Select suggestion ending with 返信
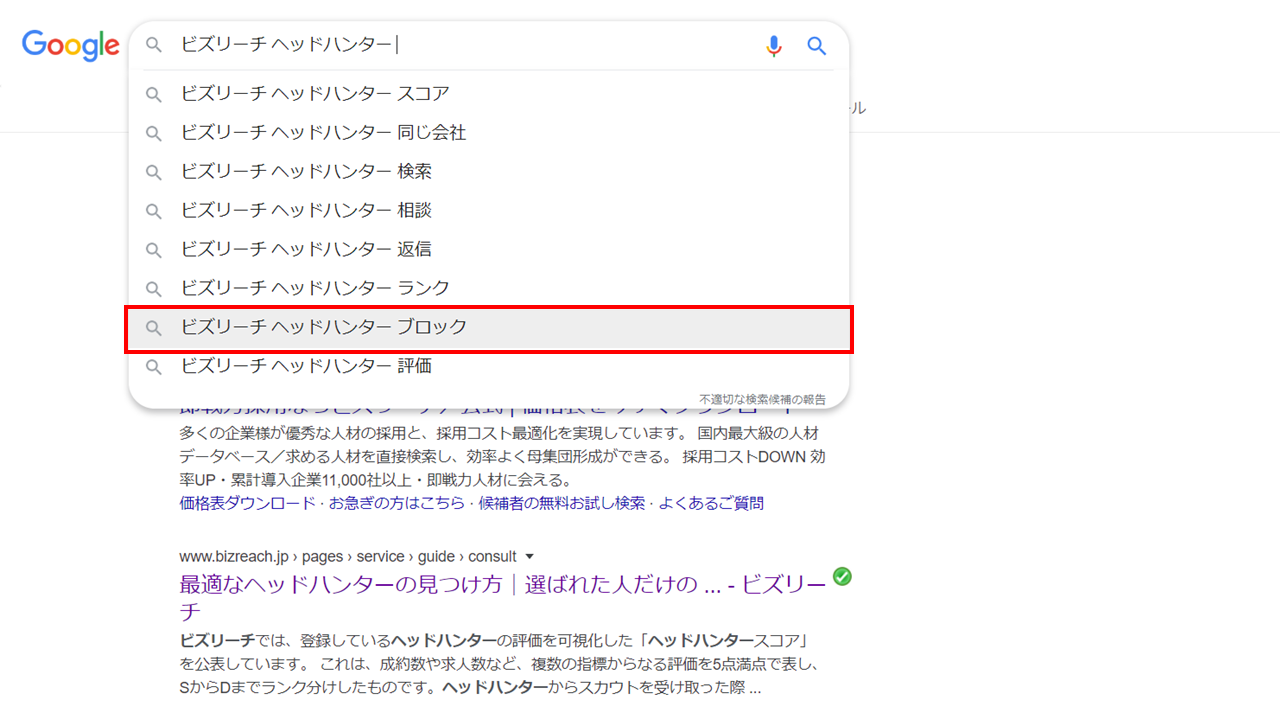This screenshot has height=720, width=1280. (x=489, y=250)
